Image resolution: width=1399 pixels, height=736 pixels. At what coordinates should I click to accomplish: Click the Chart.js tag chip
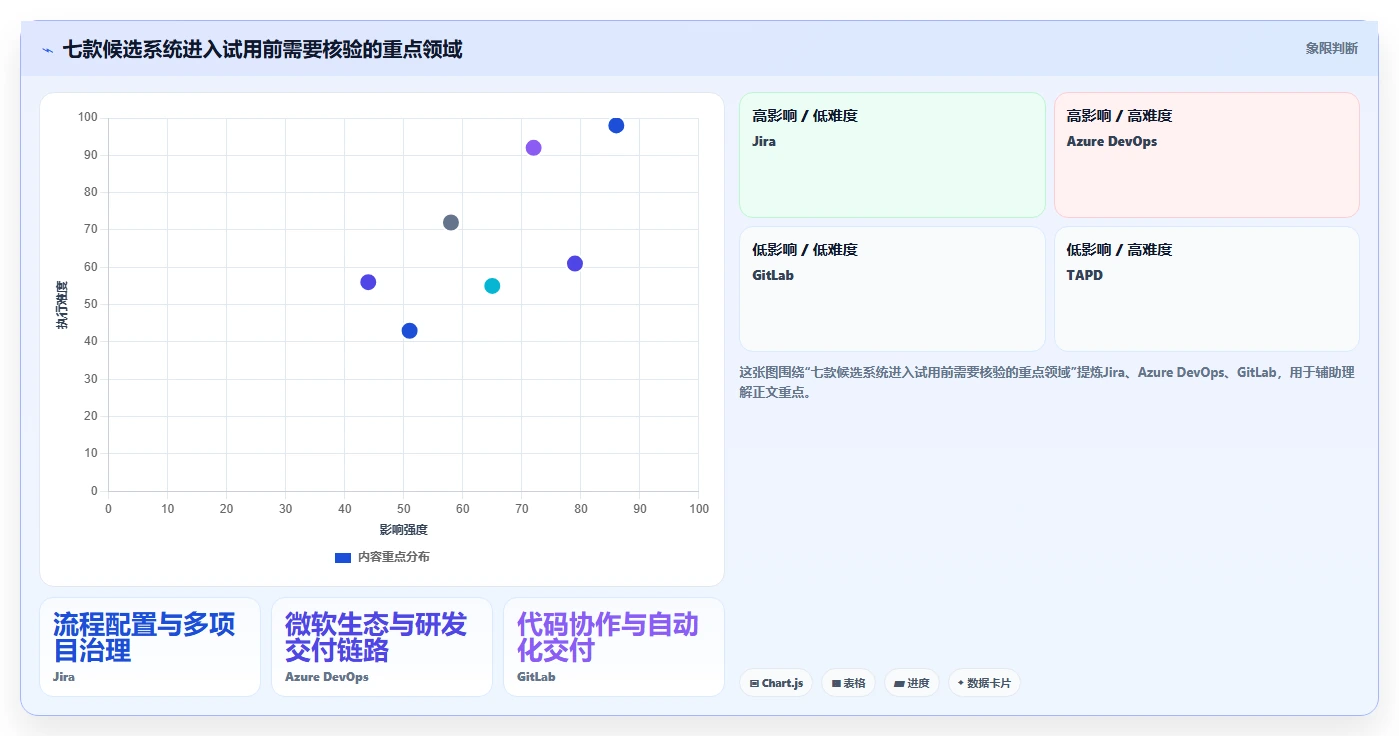coord(776,683)
